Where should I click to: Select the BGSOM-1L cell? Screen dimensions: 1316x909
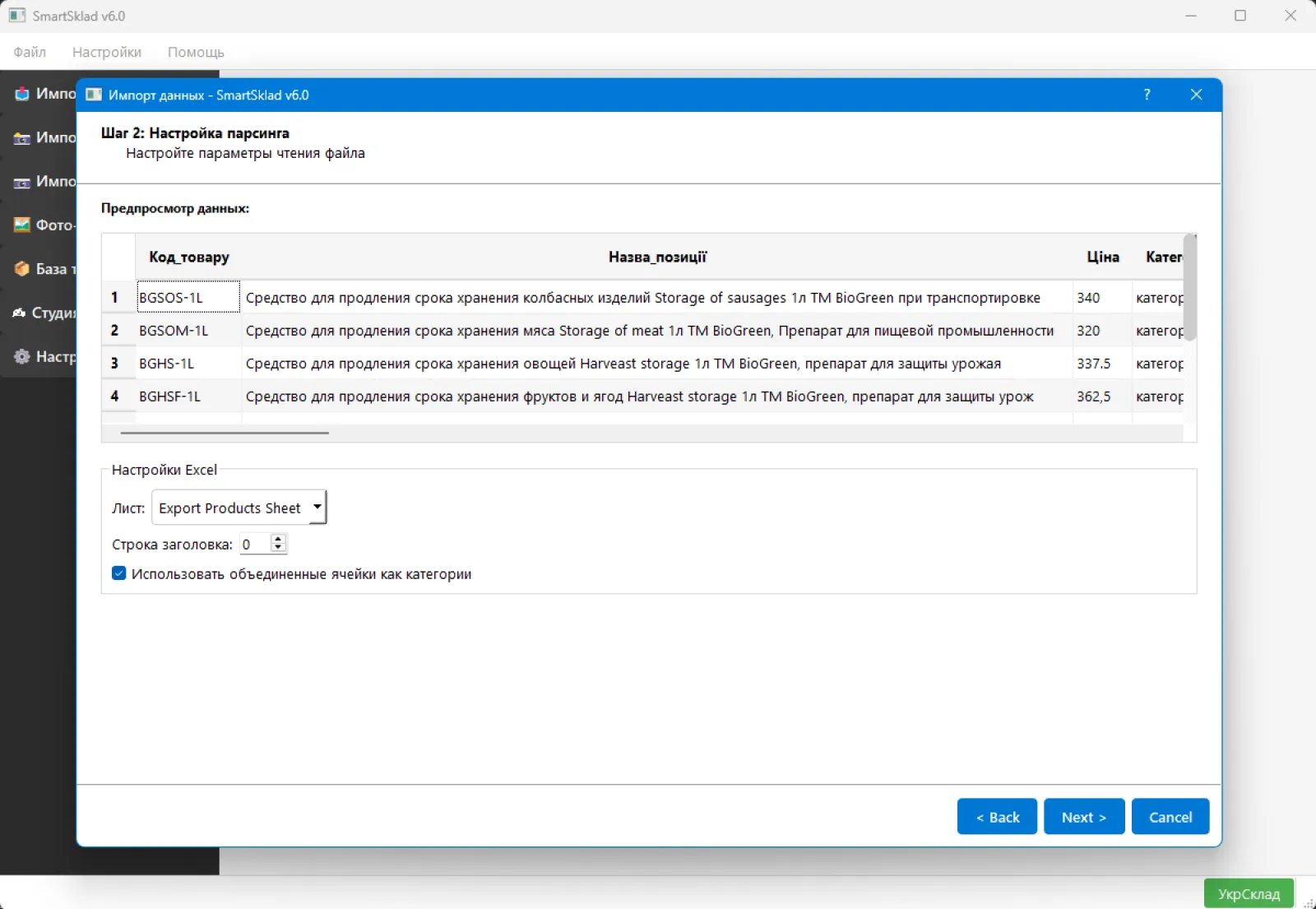(188, 330)
